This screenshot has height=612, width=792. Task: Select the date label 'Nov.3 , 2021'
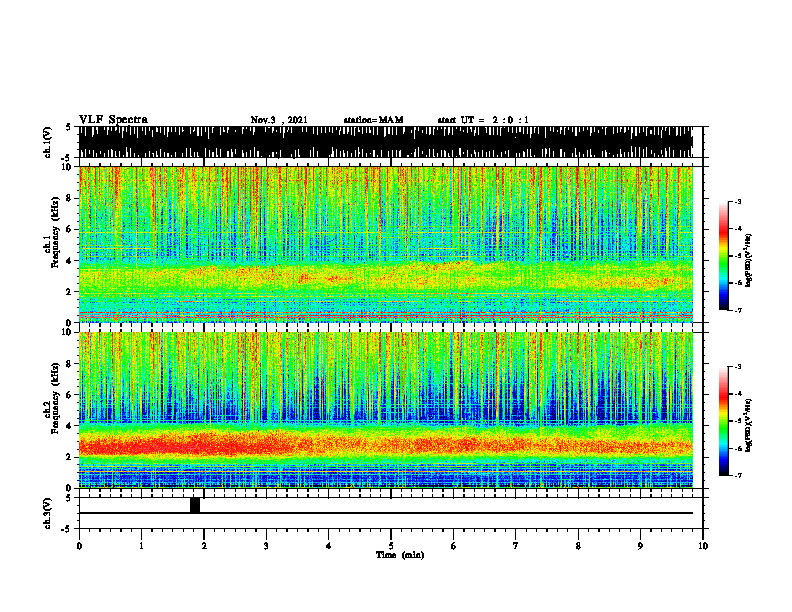pos(279,120)
